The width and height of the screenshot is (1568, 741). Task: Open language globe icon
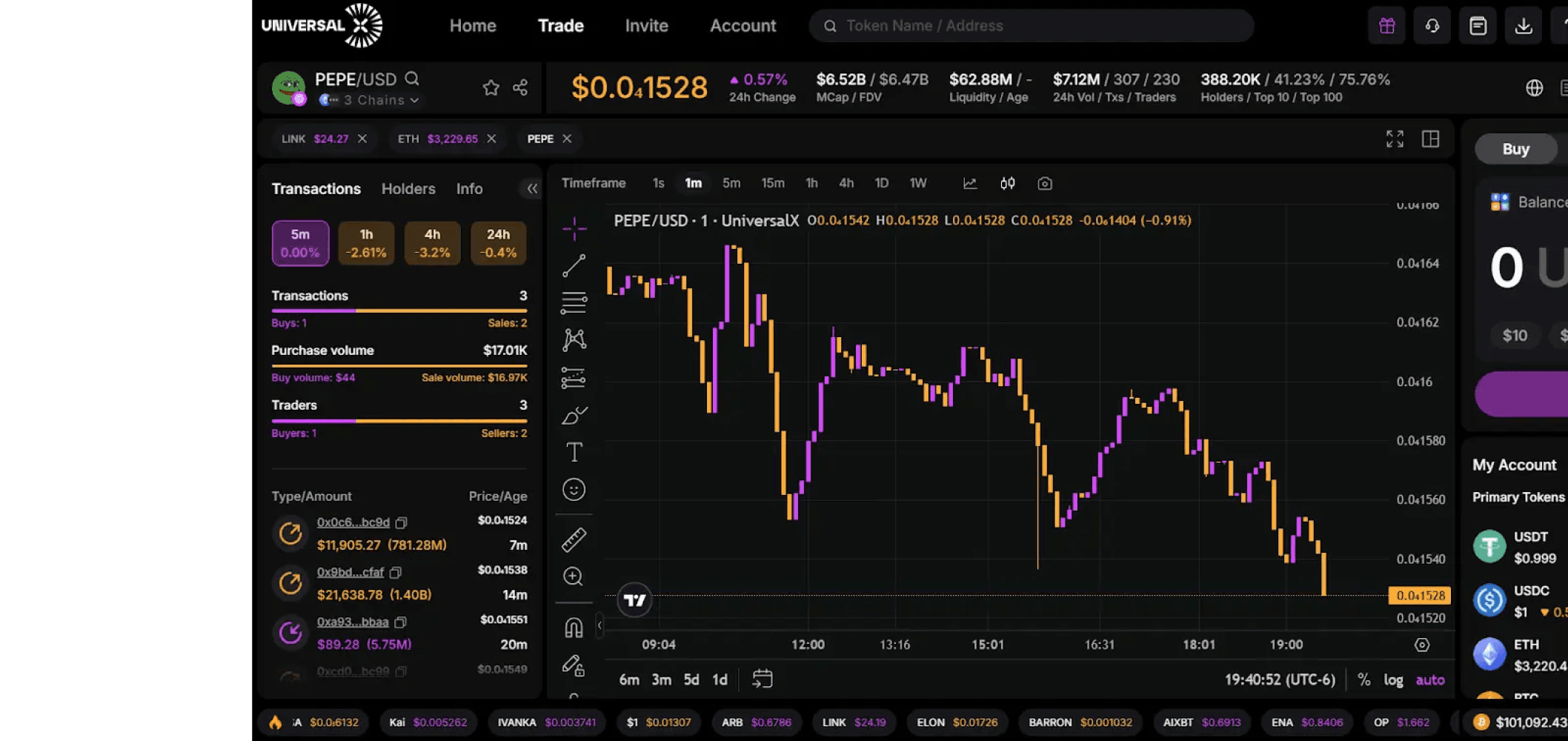(1535, 87)
